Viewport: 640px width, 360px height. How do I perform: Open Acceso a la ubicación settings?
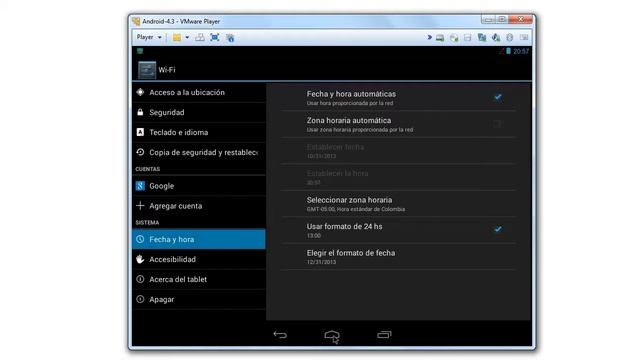199,92
